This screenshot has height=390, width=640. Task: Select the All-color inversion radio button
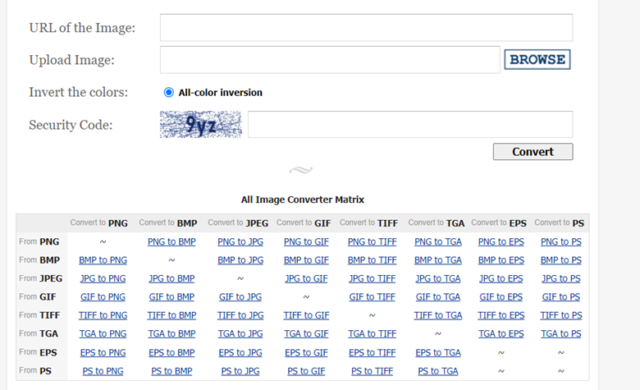coord(169,93)
